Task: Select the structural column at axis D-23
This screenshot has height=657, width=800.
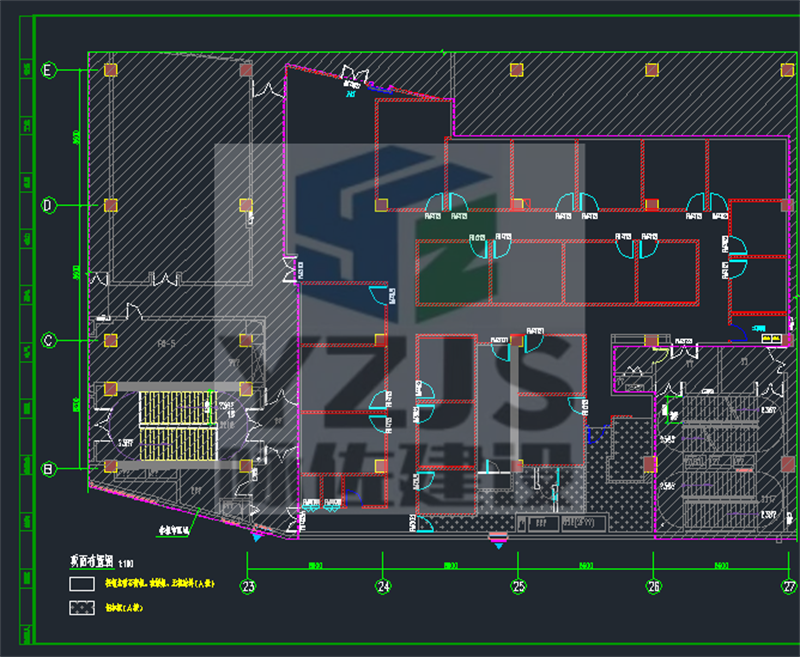Action: (111, 205)
